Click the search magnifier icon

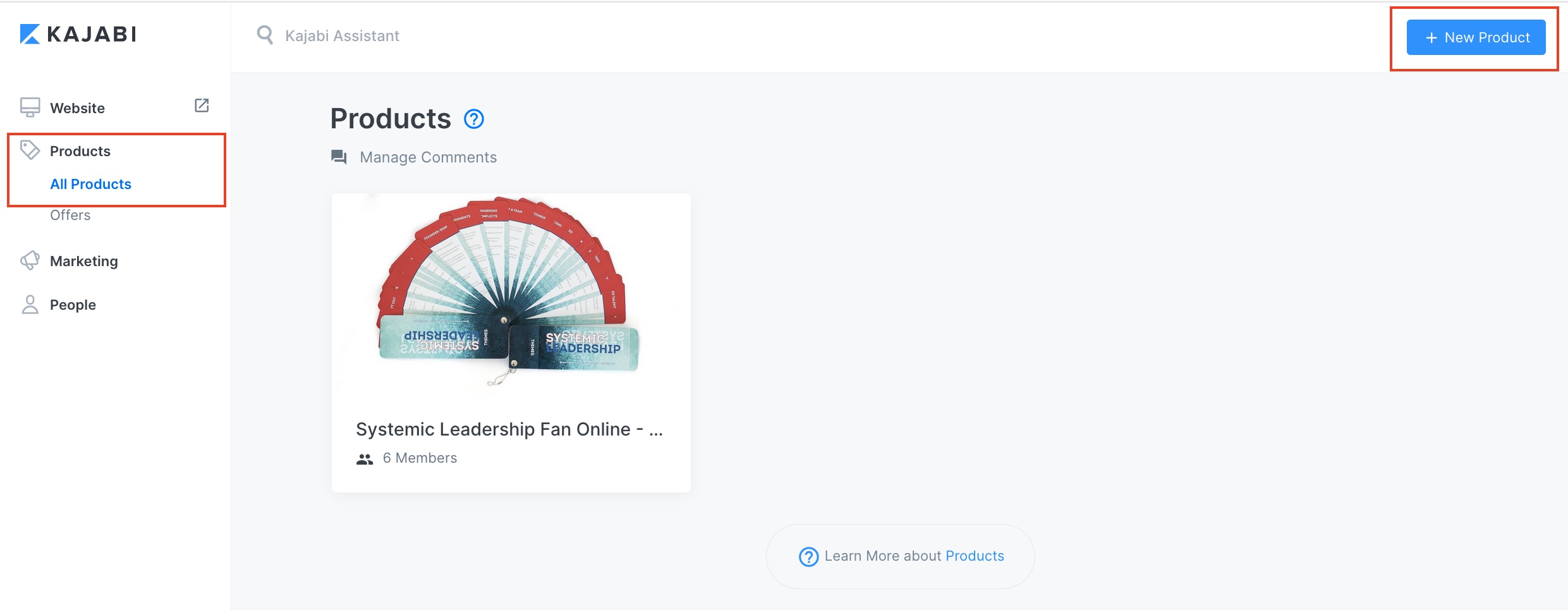point(265,35)
